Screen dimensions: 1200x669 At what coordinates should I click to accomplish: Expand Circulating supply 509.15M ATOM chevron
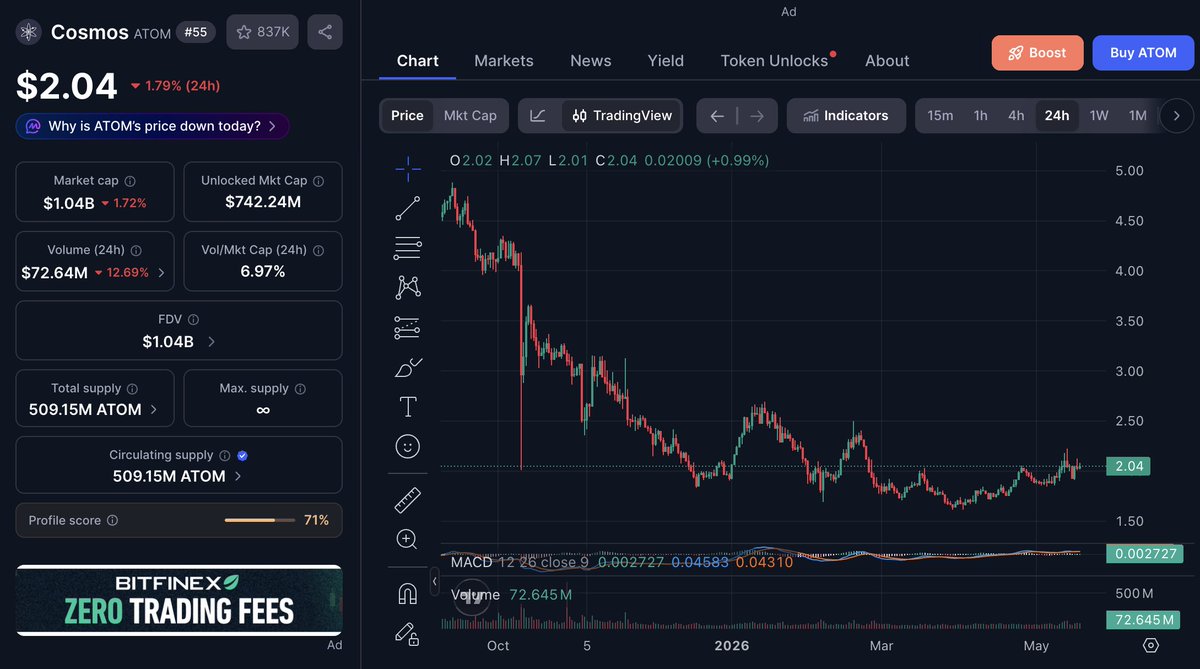pos(237,477)
